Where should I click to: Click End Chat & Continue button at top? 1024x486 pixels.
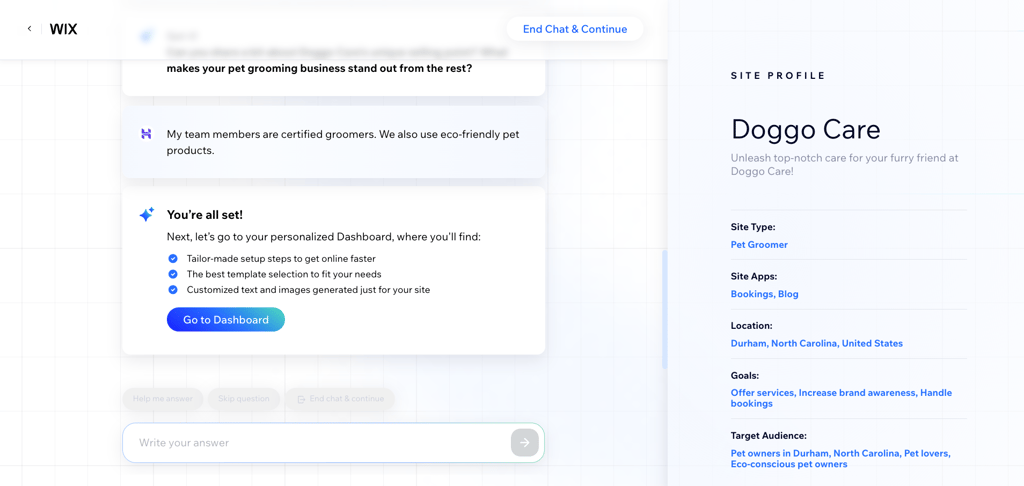(575, 29)
